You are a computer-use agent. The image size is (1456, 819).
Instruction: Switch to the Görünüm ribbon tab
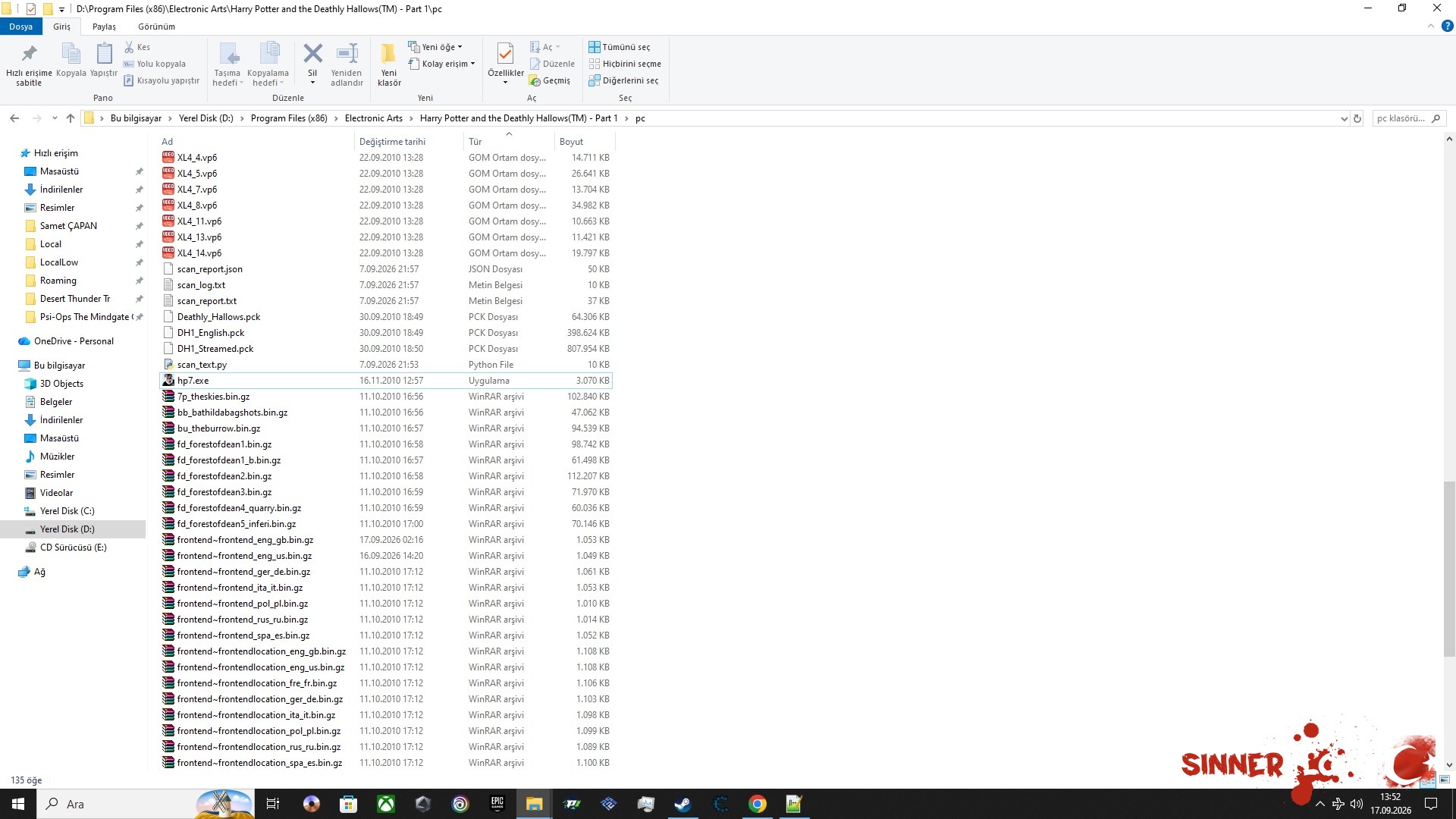pyautogui.click(x=156, y=27)
